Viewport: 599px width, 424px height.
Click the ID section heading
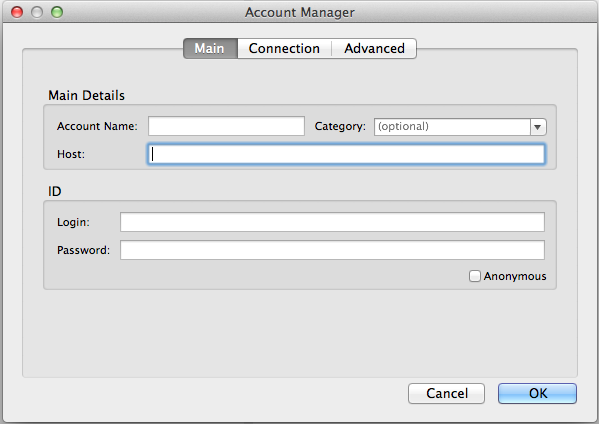pos(55,191)
